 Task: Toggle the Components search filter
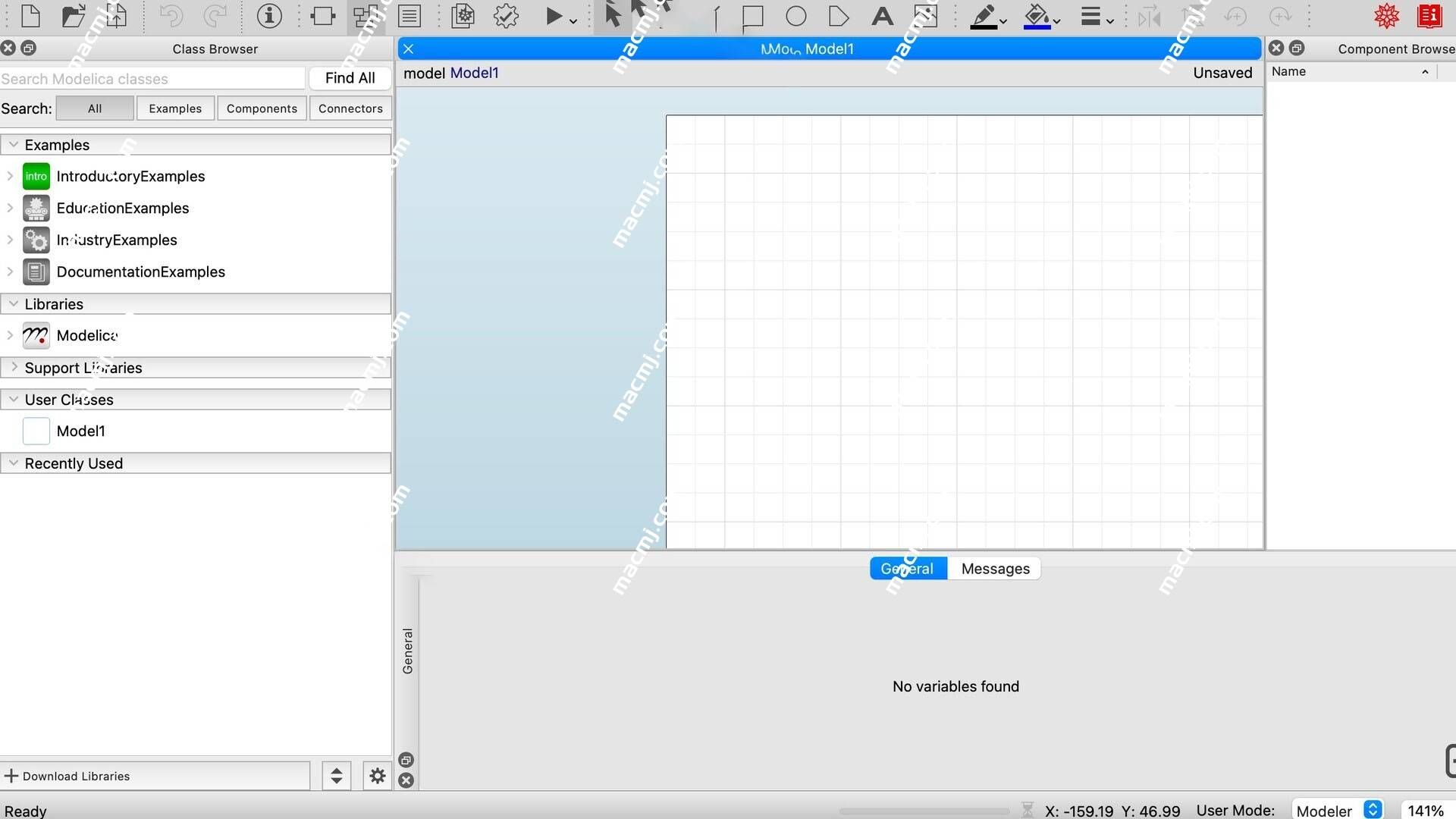[261, 108]
